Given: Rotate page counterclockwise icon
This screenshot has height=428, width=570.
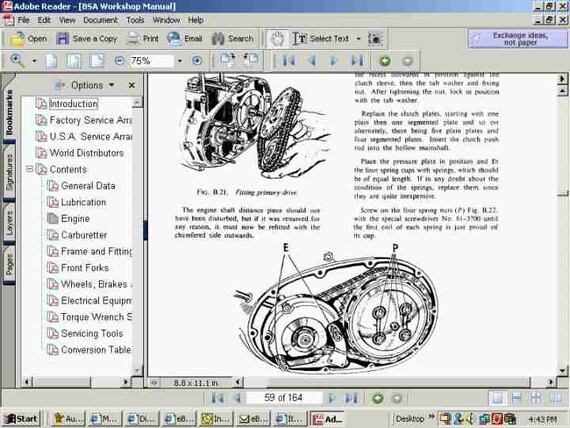Looking at the screenshot, I should point(251,60).
